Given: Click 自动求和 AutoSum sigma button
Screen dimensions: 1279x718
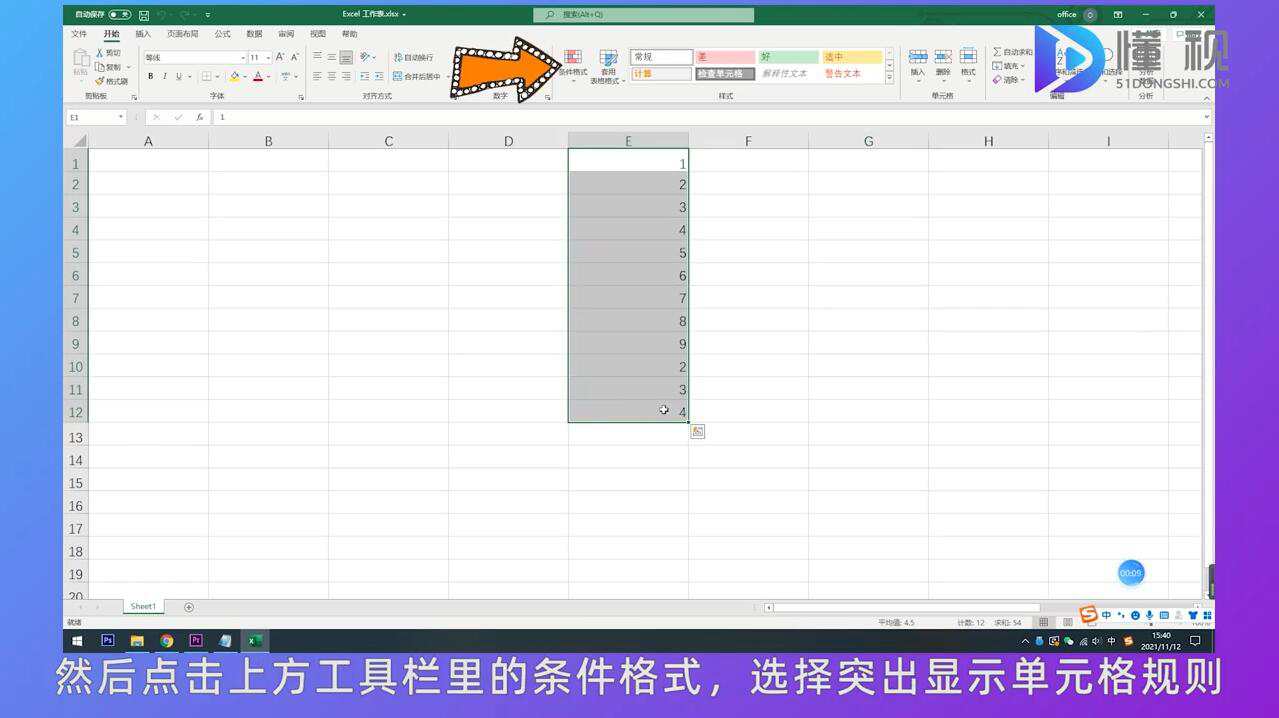Looking at the screenshot, I should [x=1012, y=52].
